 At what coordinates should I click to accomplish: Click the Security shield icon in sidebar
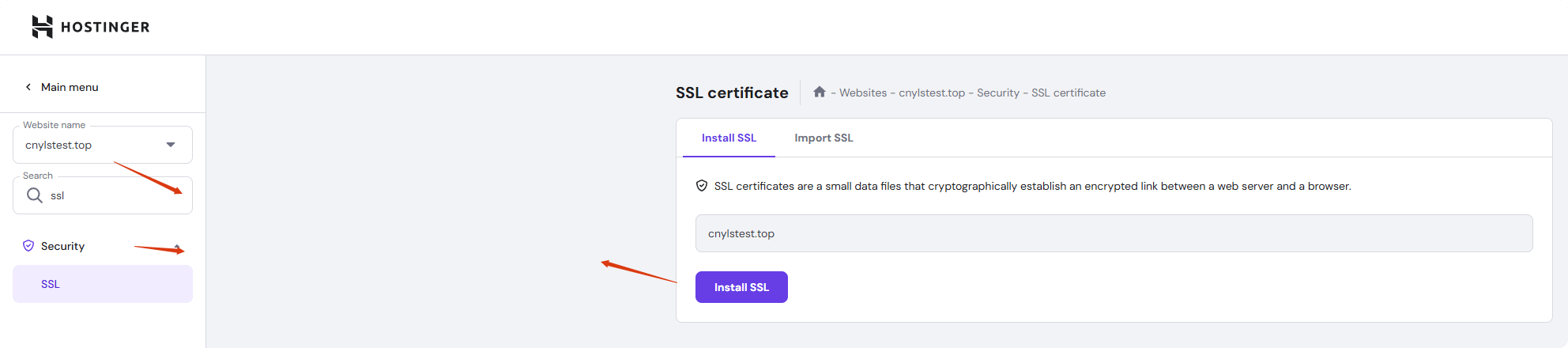pyautogui.click(x=28, y=246)
